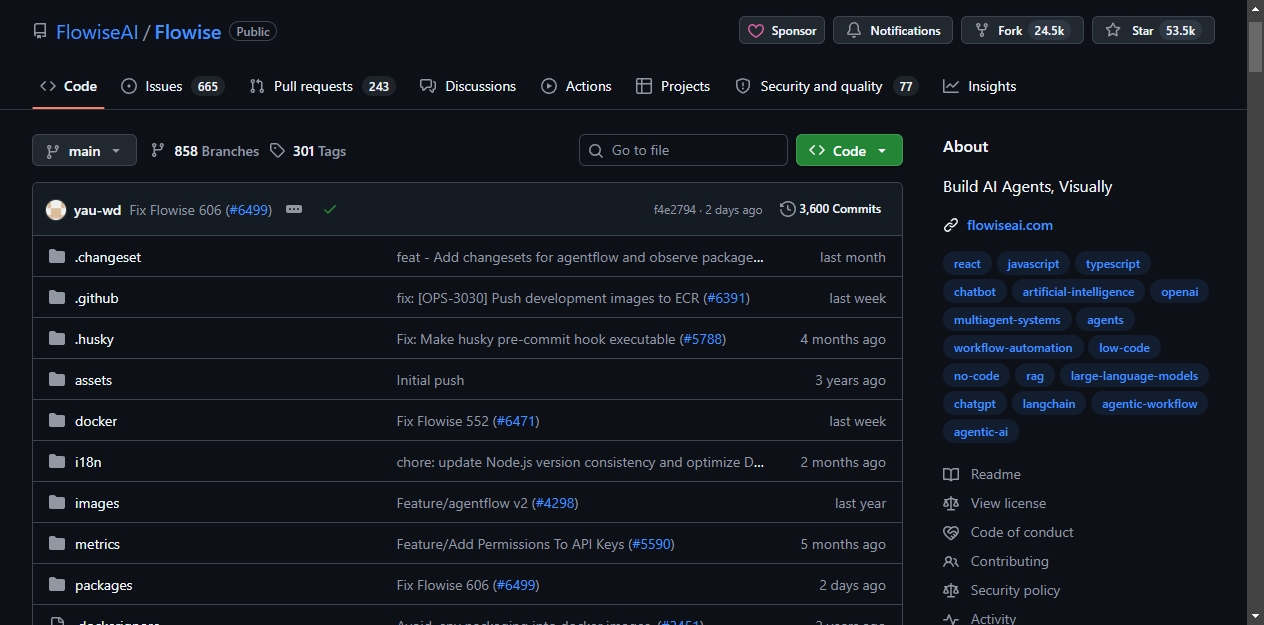
Task: Open the Flowise repository name link
Action: pyautogui.click(x=188, y=32)
